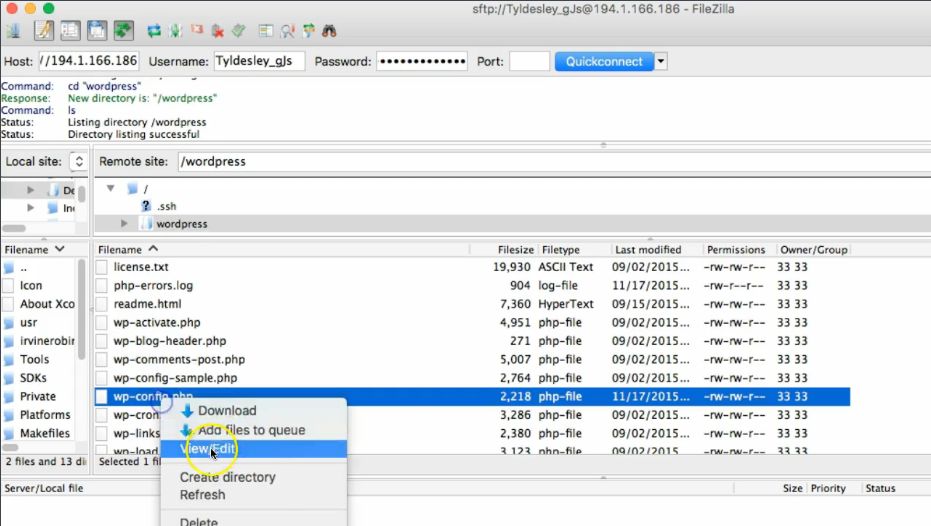
Task: Toggle the remote directory tree view
Action: point(97,30)
